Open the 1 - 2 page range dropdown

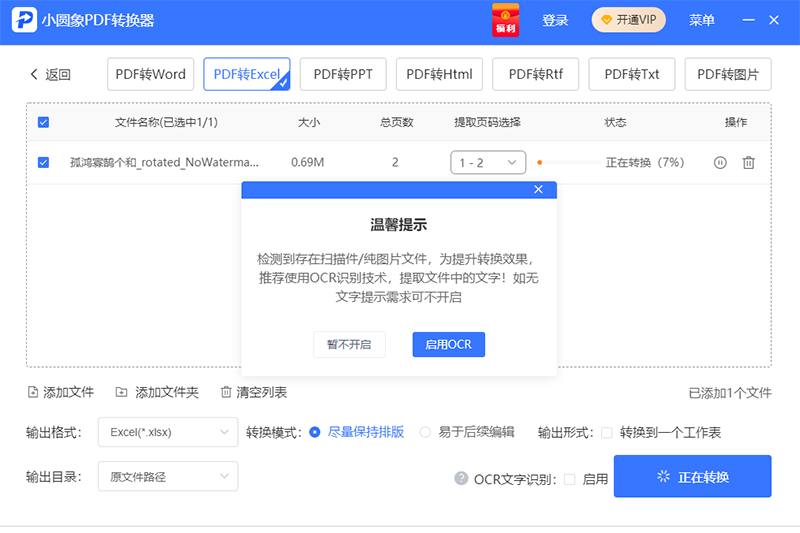tap(488, 162)
